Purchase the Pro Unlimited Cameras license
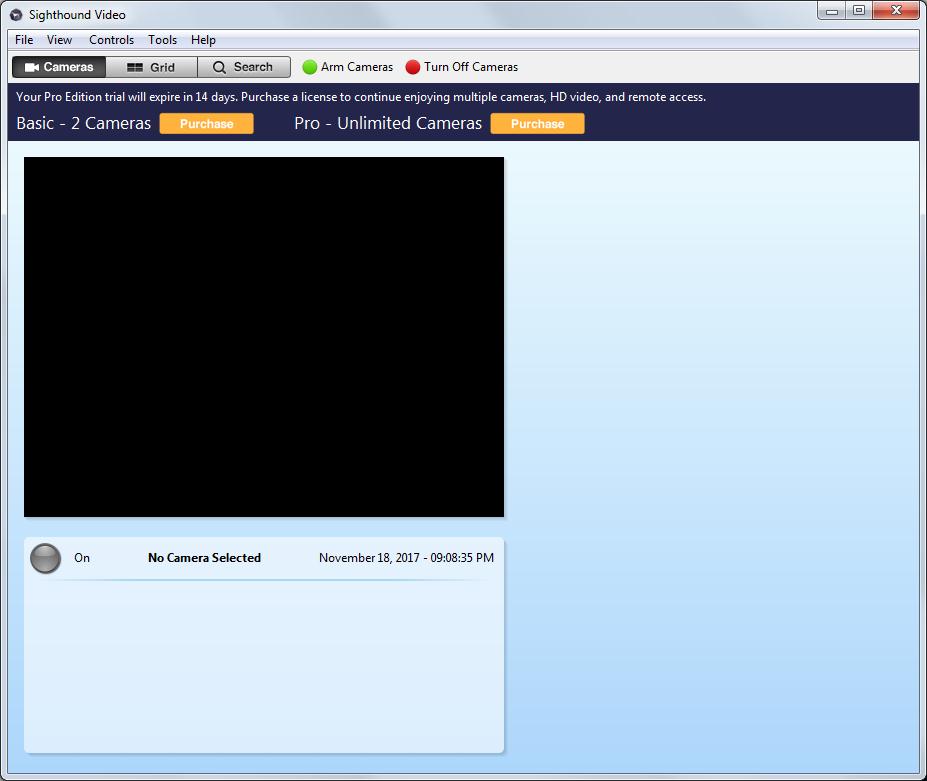 pos(537,123)
